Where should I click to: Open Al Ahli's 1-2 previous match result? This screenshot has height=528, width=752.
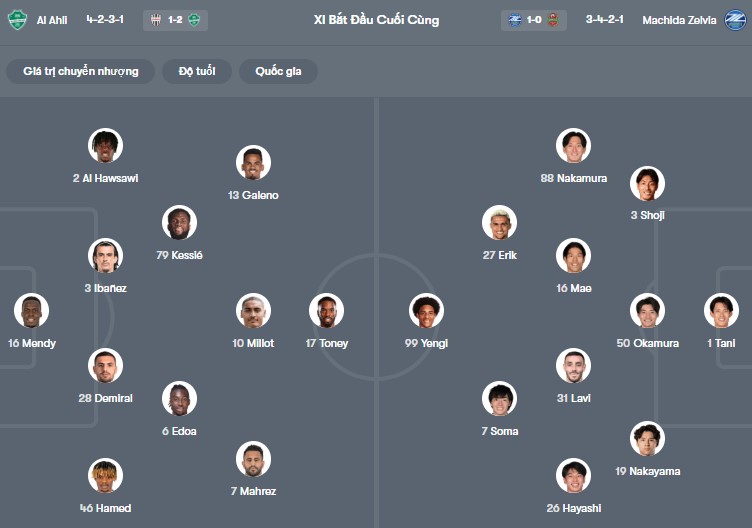[173, 20]
